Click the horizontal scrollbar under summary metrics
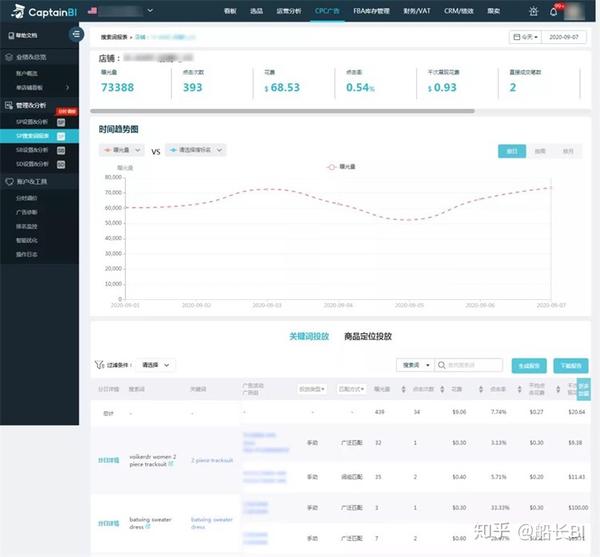Viewport: 600px width, 557px height. 282,111
